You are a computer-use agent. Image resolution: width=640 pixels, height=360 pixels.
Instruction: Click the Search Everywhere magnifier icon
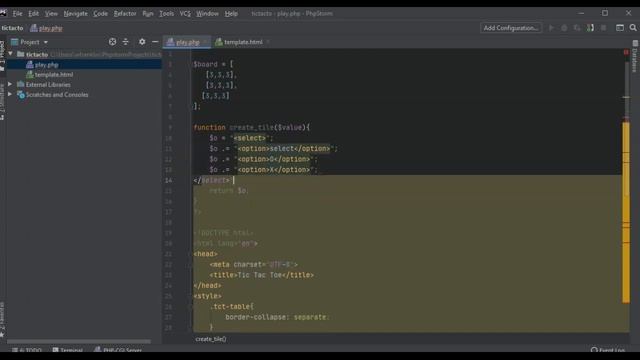pyautogui.click(x=633, y=28)
